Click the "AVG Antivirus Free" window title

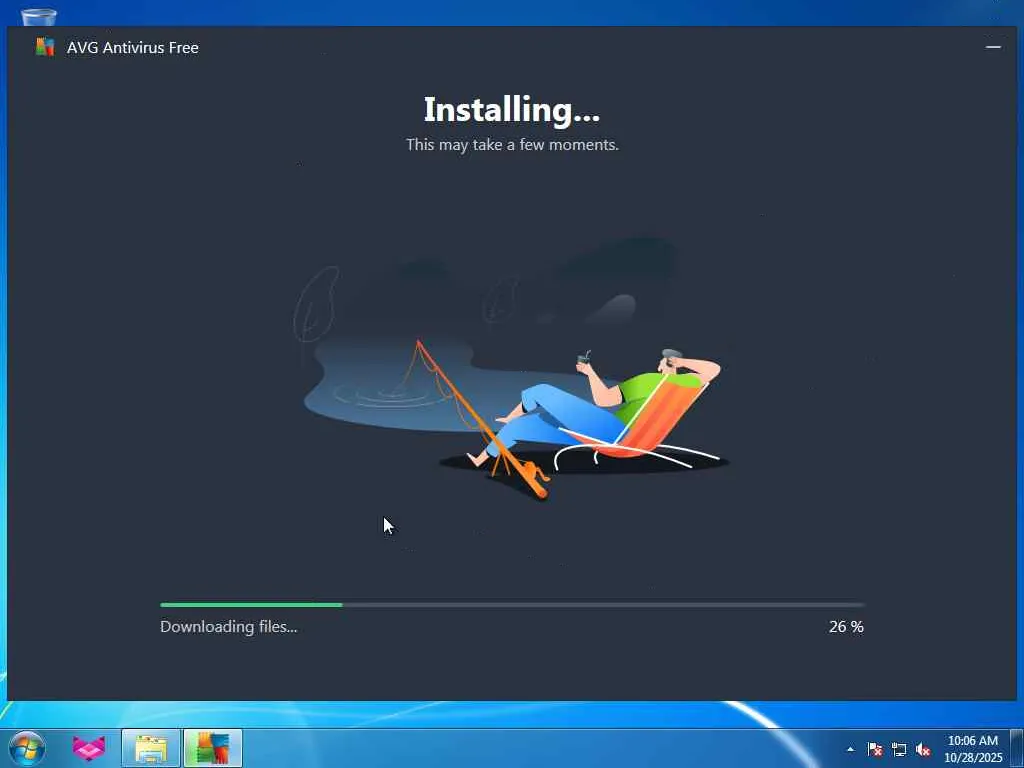133,48
